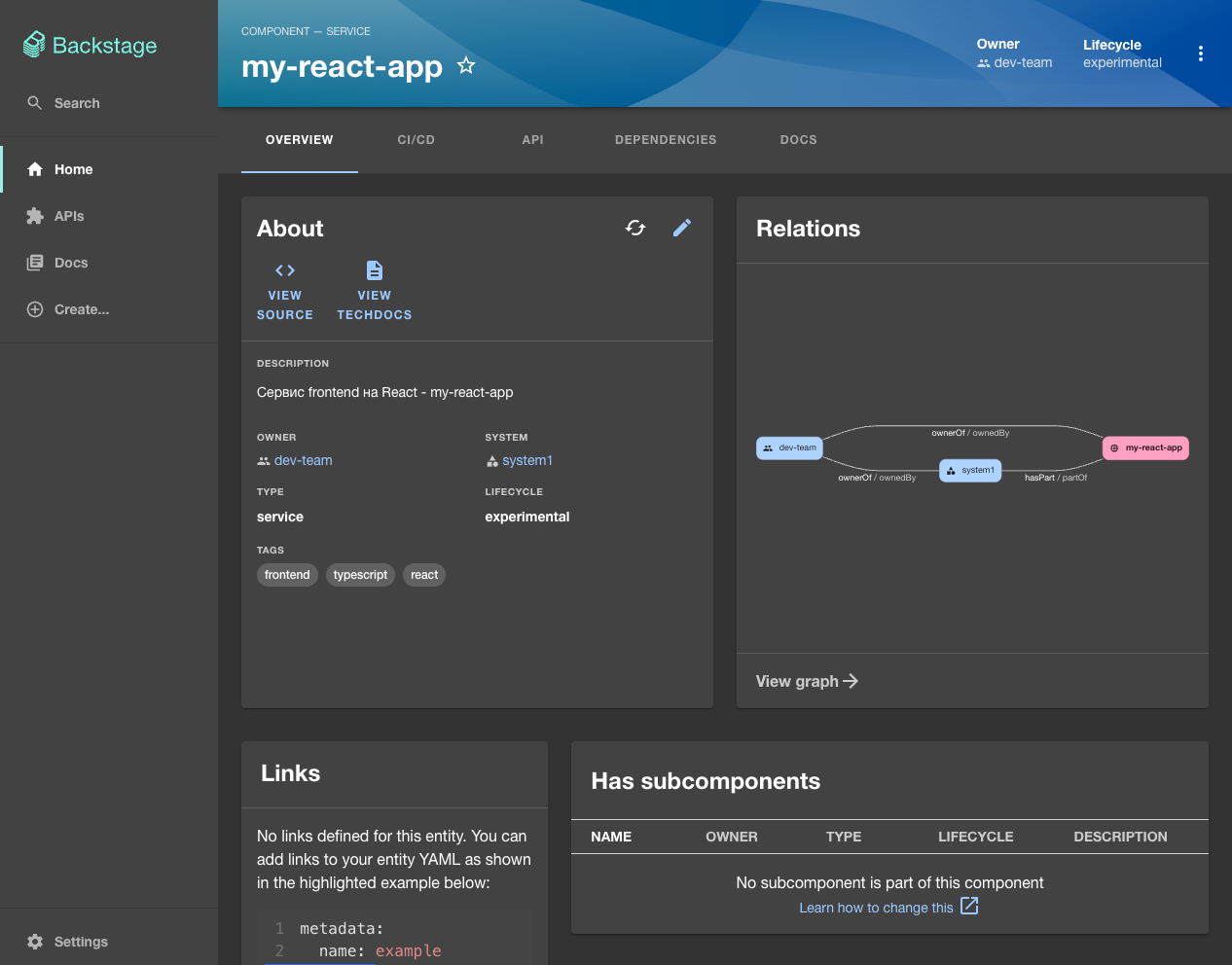Open dev-team owner link in About

[x=295, y=460]
